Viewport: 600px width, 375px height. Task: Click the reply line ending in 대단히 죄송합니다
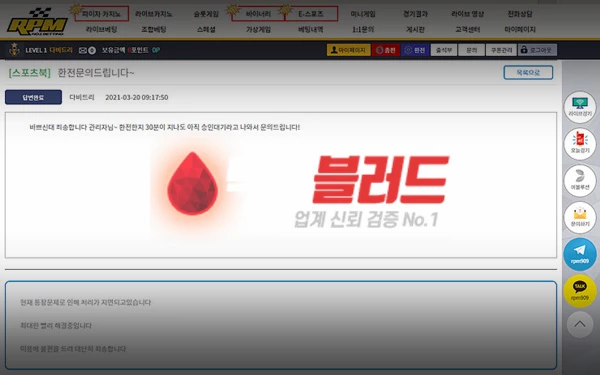pyautogui.click(x=73, y=349)
